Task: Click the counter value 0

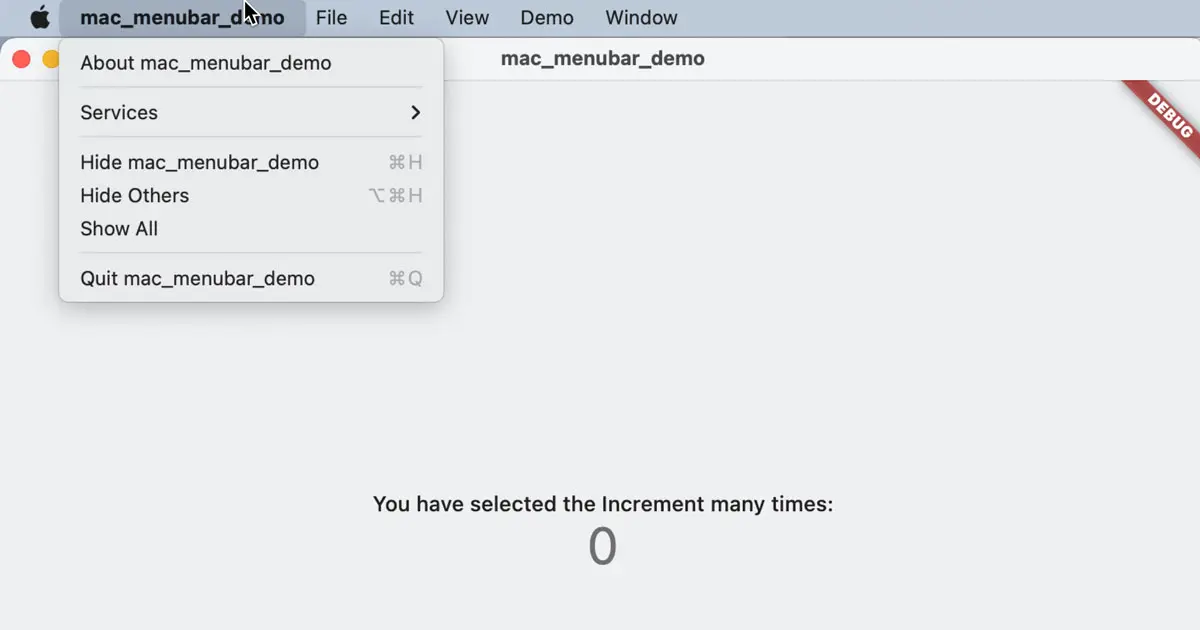Action: pyautogui.click(x=602, y=547)
